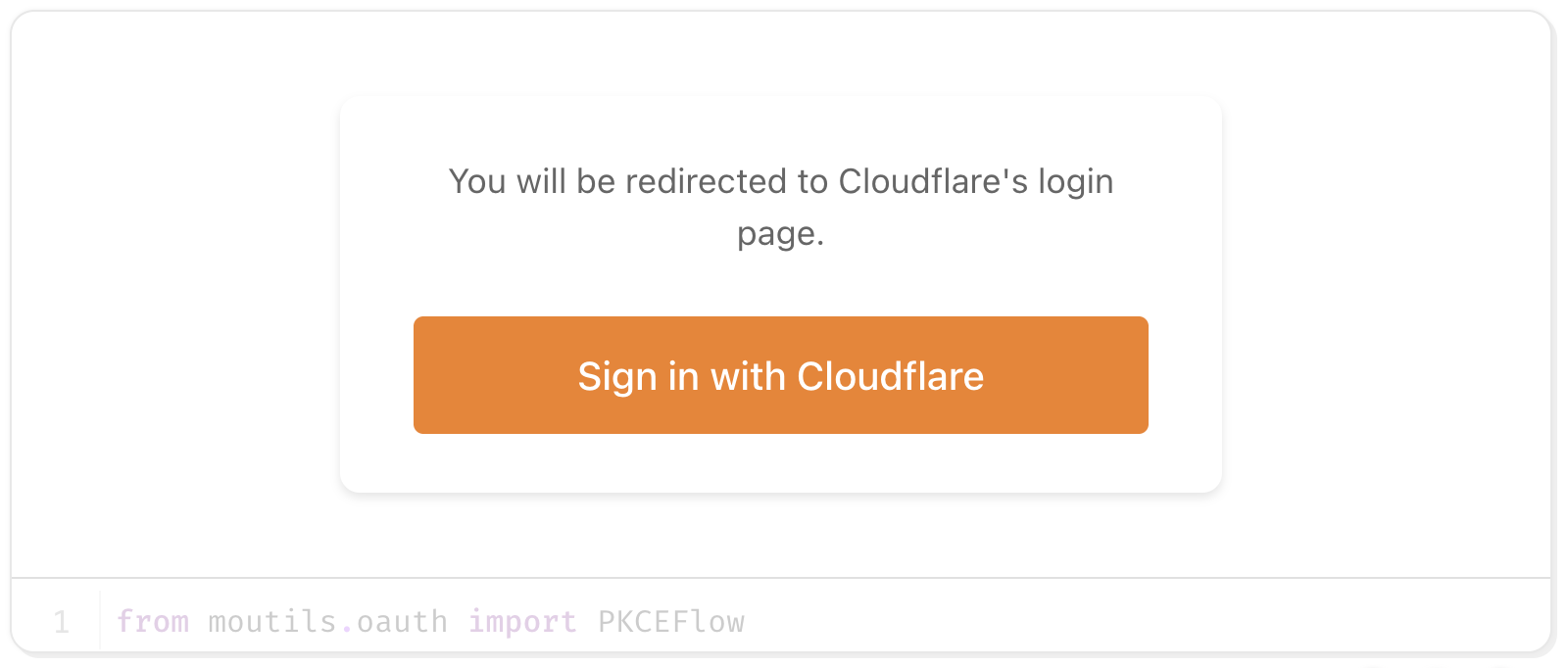Place cursor on the 'from' keyword

click(x=152, y=622)
